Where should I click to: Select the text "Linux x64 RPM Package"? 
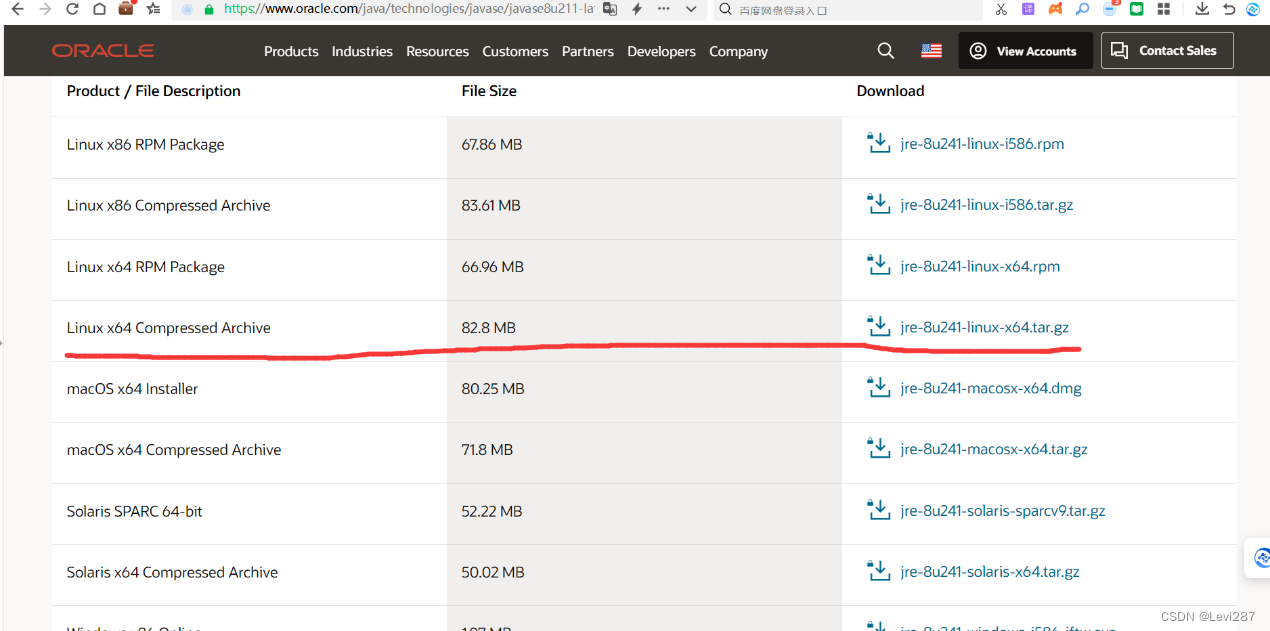point(146,267)
